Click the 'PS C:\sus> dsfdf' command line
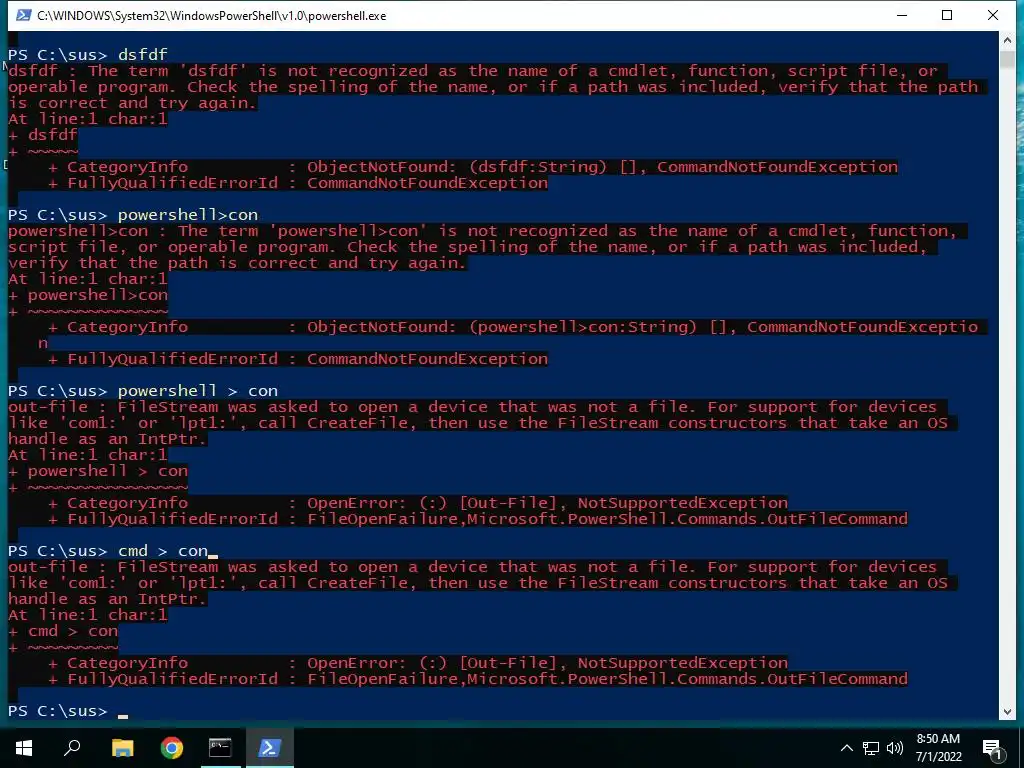Screen dimensions: 1024x768 click(x=88, y=54)
